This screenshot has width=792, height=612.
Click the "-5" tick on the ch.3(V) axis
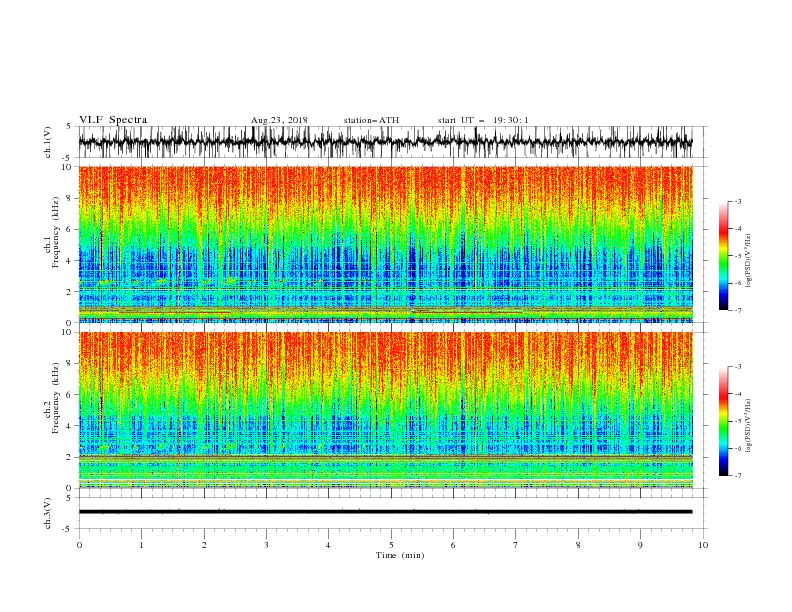[x=68, y=529]
